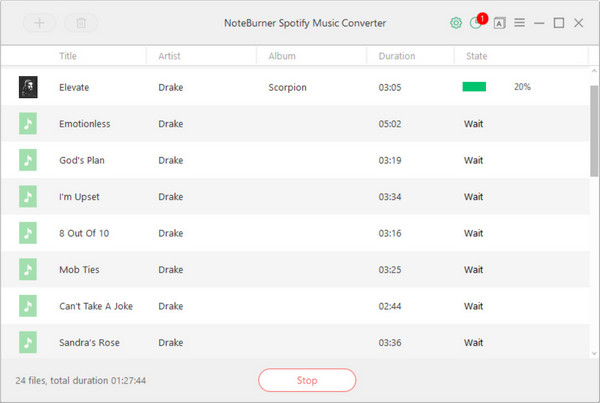Open the settings gear icon
The image size is (600, 403).
pyautogui.click(x=456, y=23)
